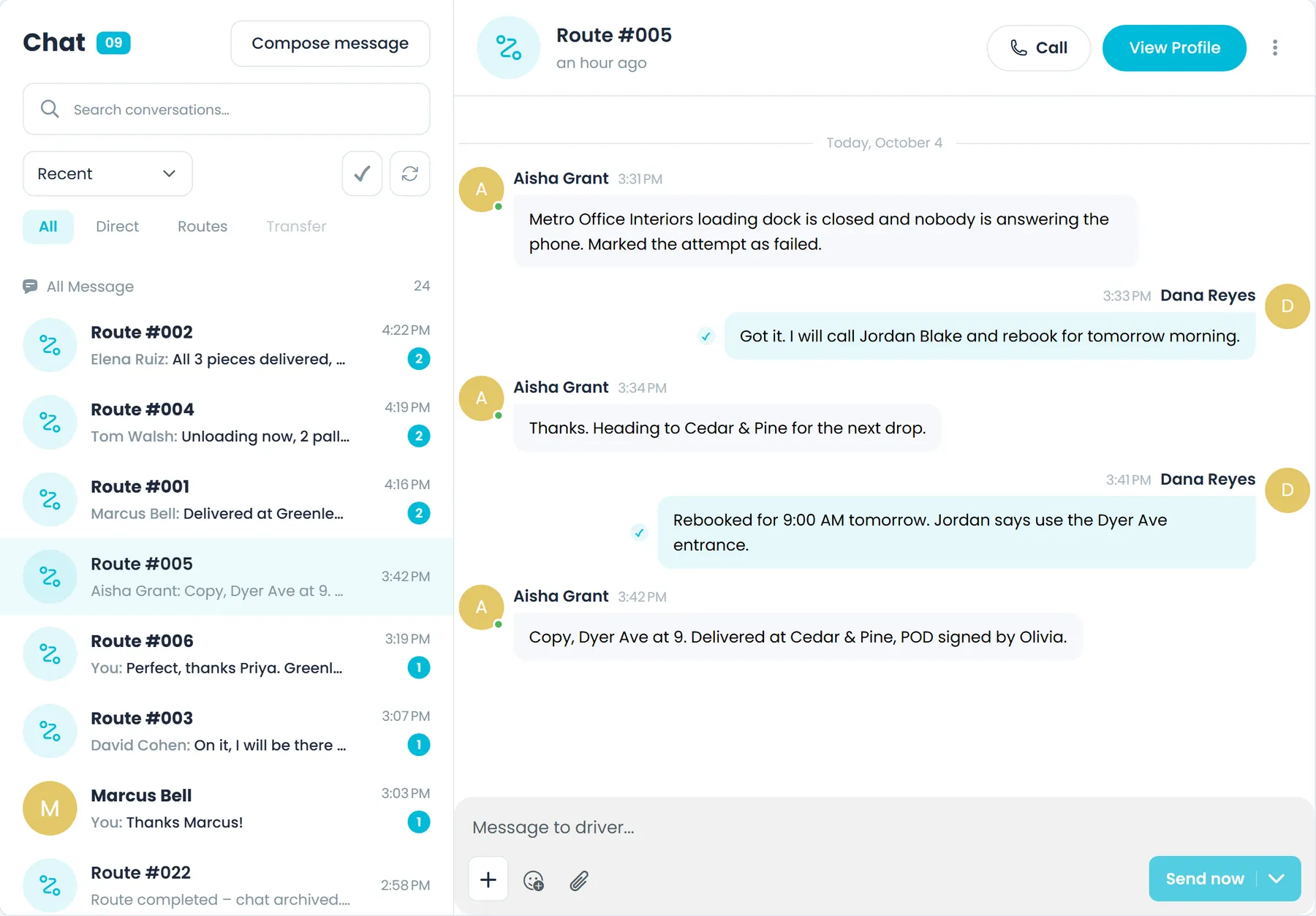Viewport: 1316px width, 916px height.
Task: Select the All filter tab
Action: (x=48, y=227)
